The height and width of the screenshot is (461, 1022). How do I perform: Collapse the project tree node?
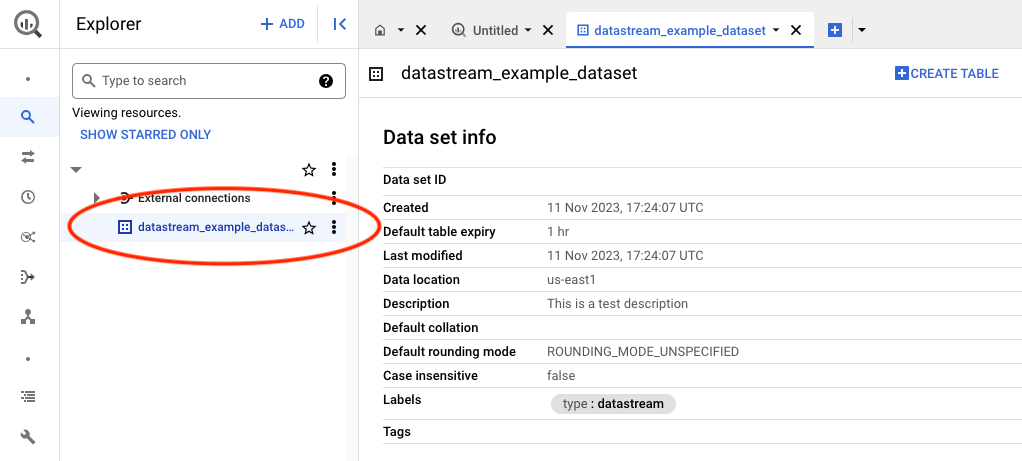77,170
